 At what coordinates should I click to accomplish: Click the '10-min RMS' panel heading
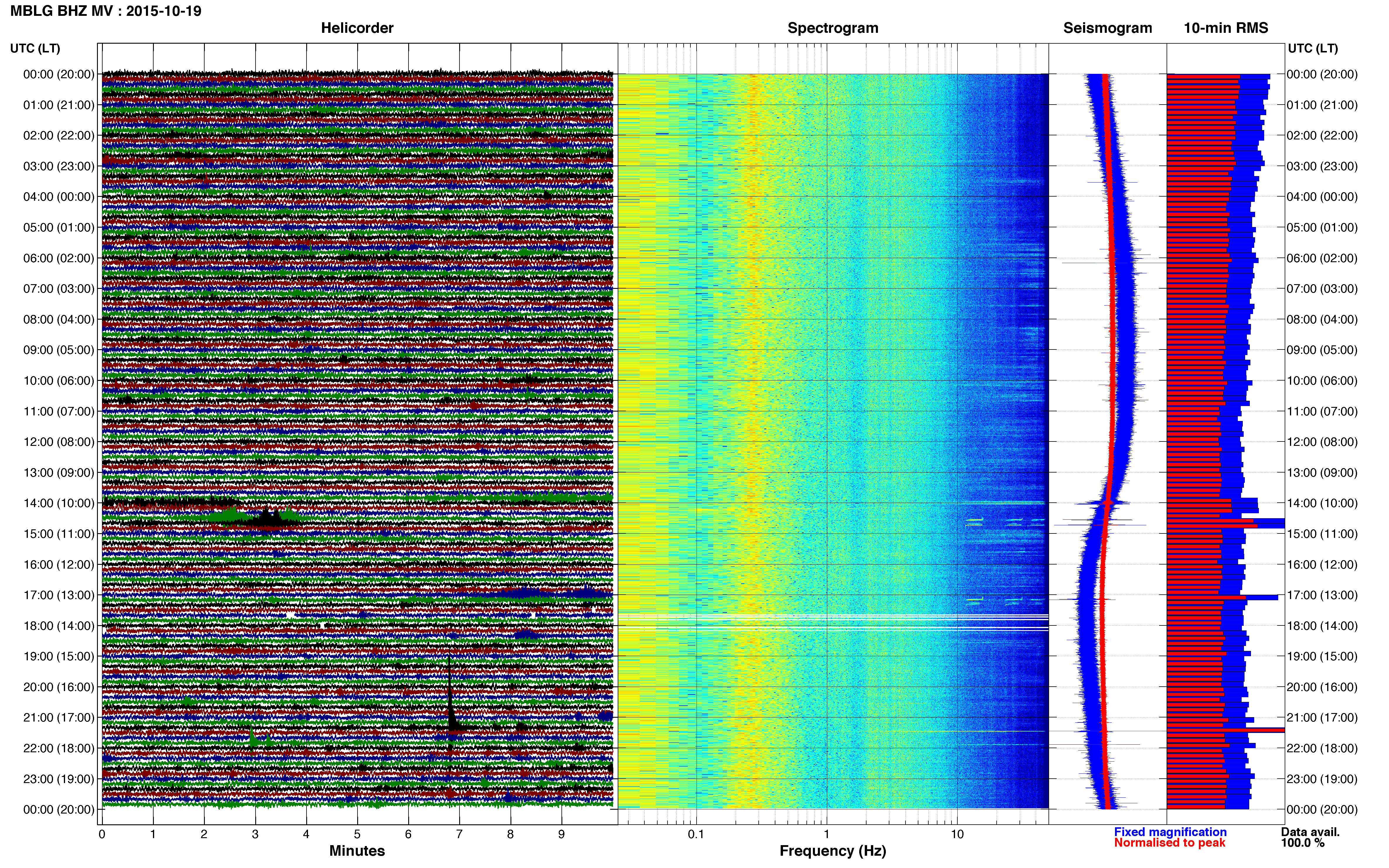[x=1226, y=28]
